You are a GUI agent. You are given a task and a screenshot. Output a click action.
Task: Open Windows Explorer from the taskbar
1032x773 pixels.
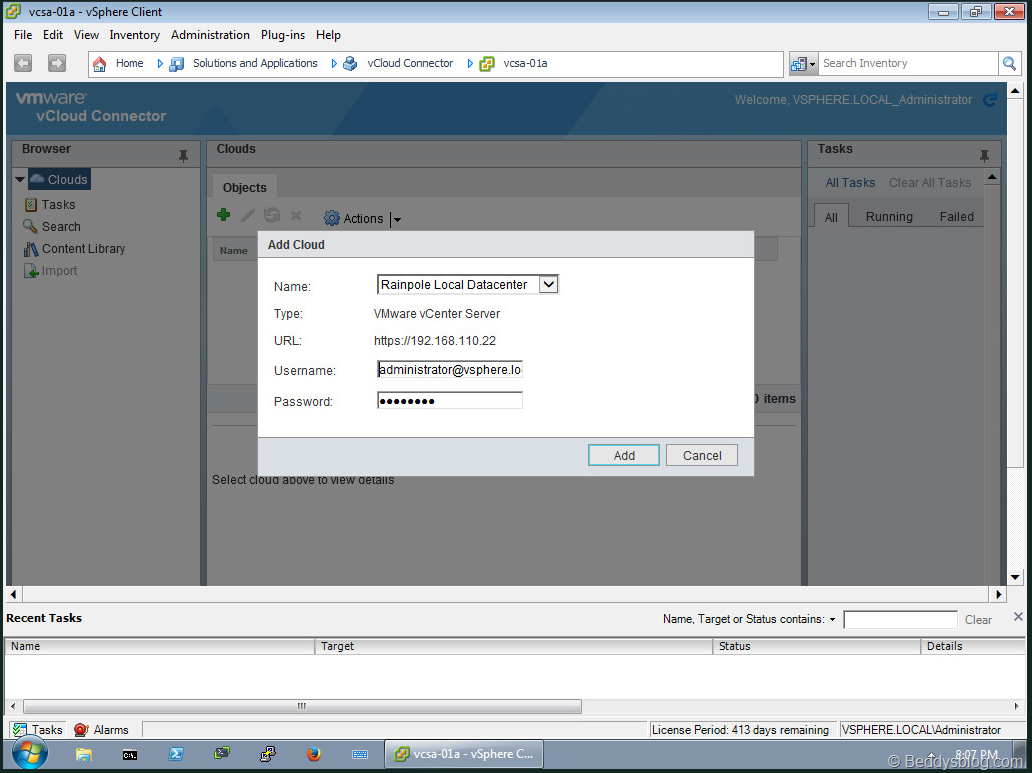(84, 755)
